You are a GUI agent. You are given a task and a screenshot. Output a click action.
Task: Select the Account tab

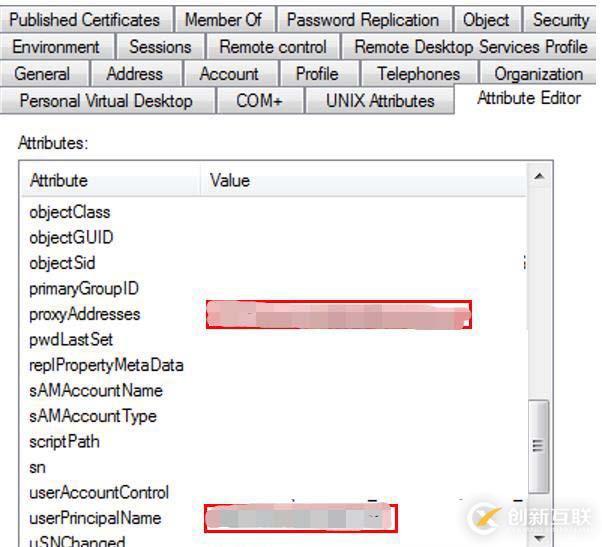[x=230, y=74]
